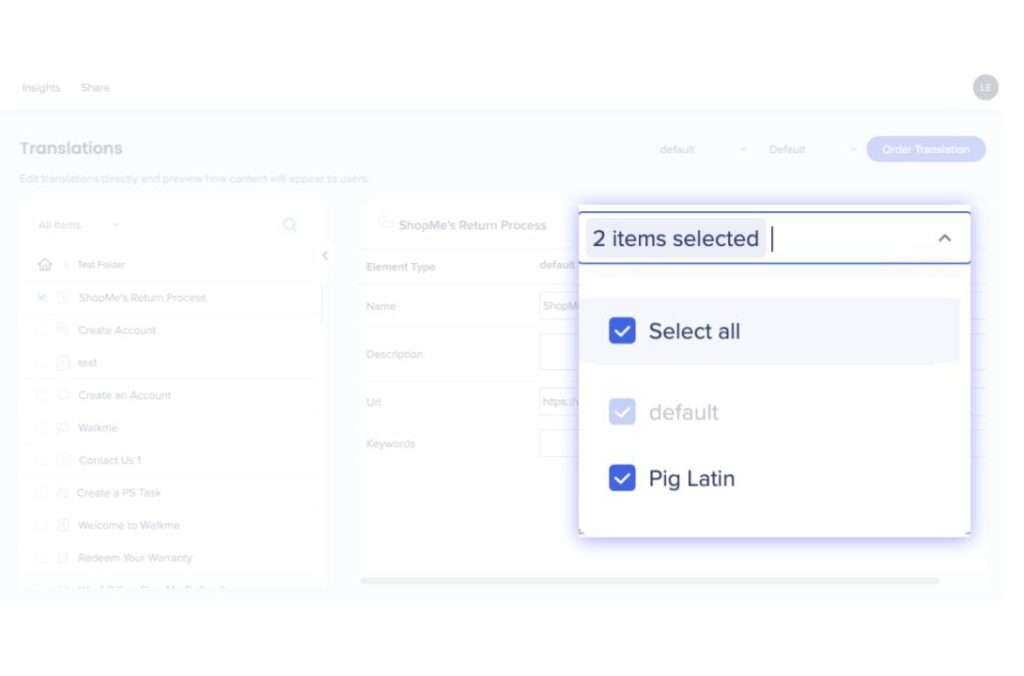Click the home icon in breadcrumb
1024x676 pixels.
tap(45, 265)
